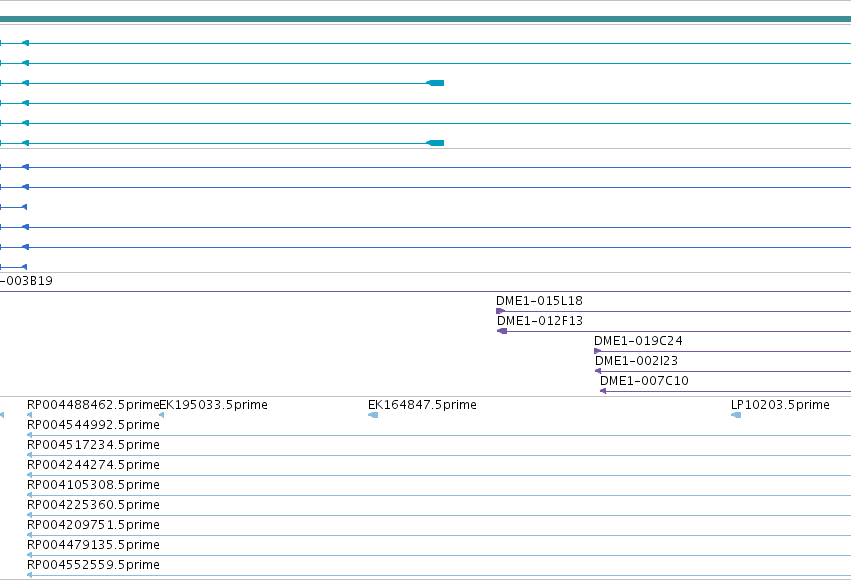851x580 pixels.
Task: Click the DME1-019C24 purple arrow glyph
Action: coord(598,351)
